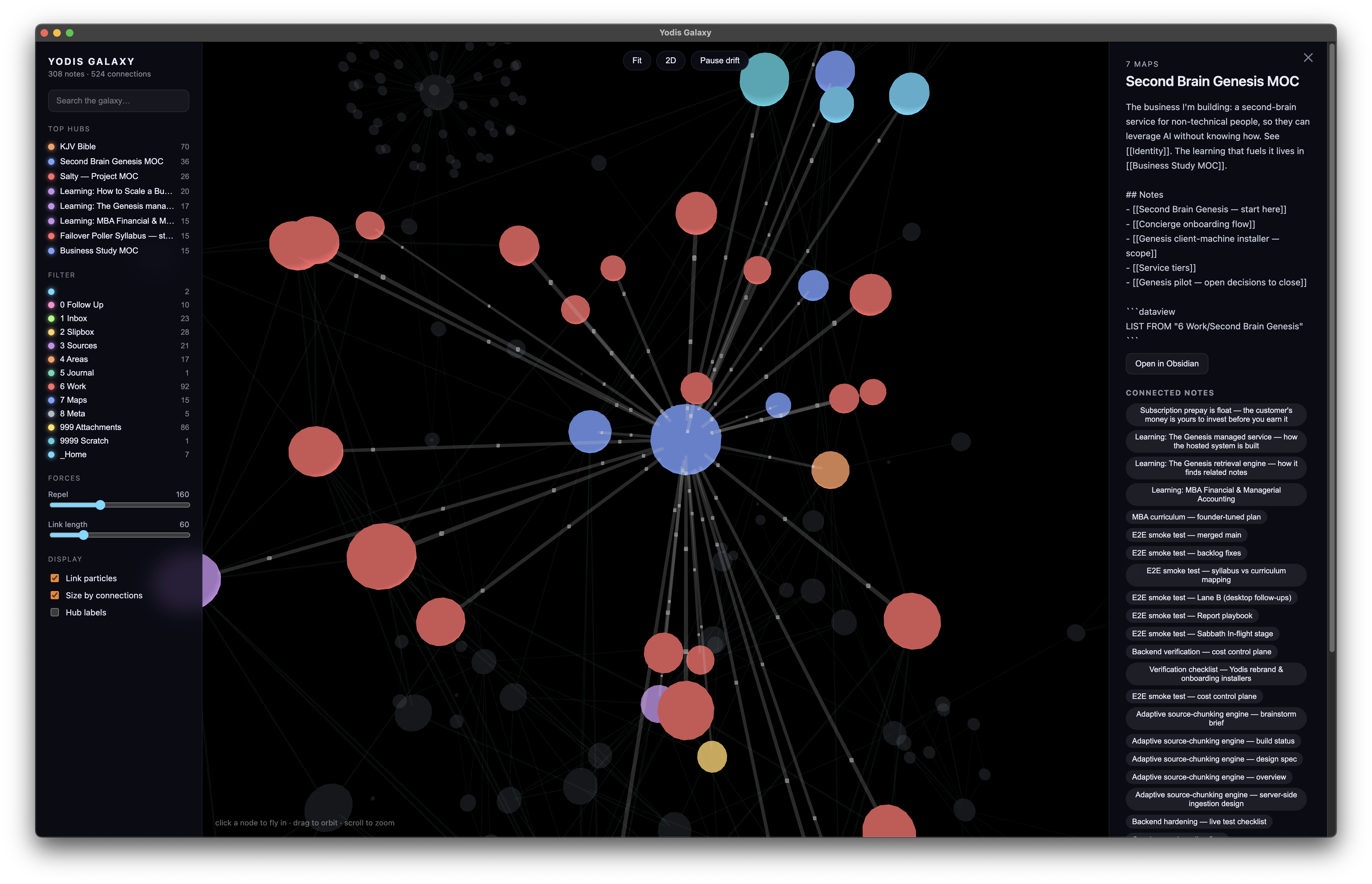Click the yellow node at graph bottom

coord(712,756)
